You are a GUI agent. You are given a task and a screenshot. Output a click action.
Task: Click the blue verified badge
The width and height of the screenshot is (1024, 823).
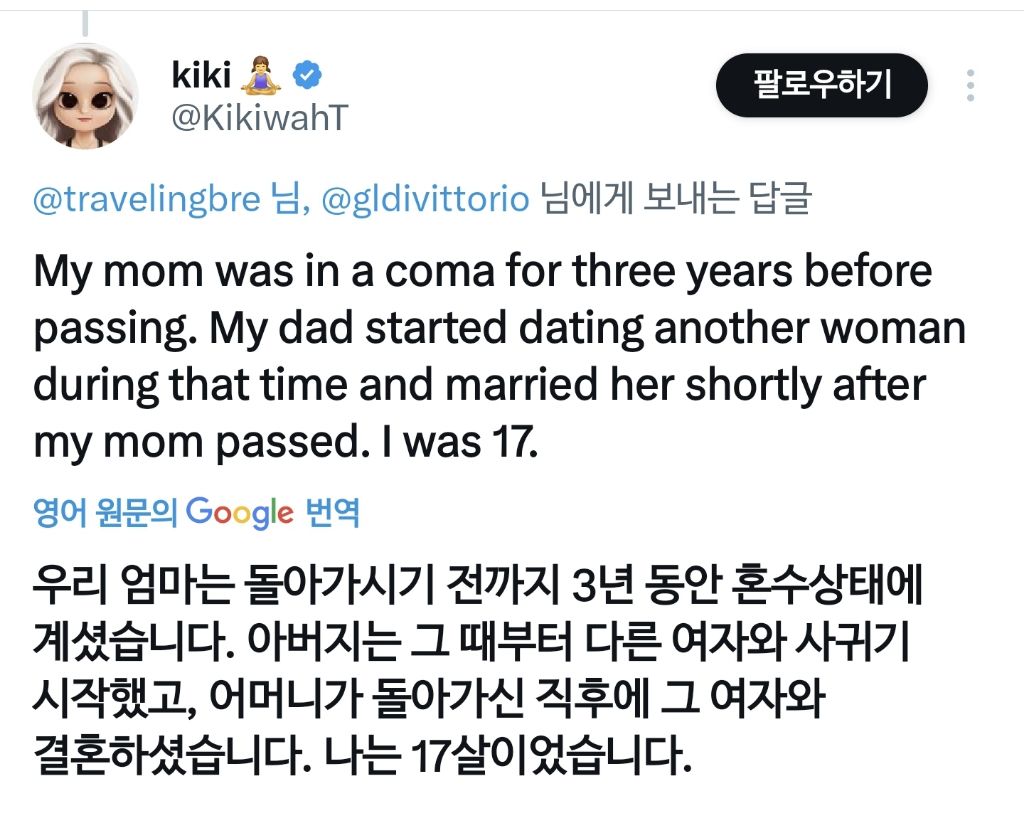click(x=306, y=74)
